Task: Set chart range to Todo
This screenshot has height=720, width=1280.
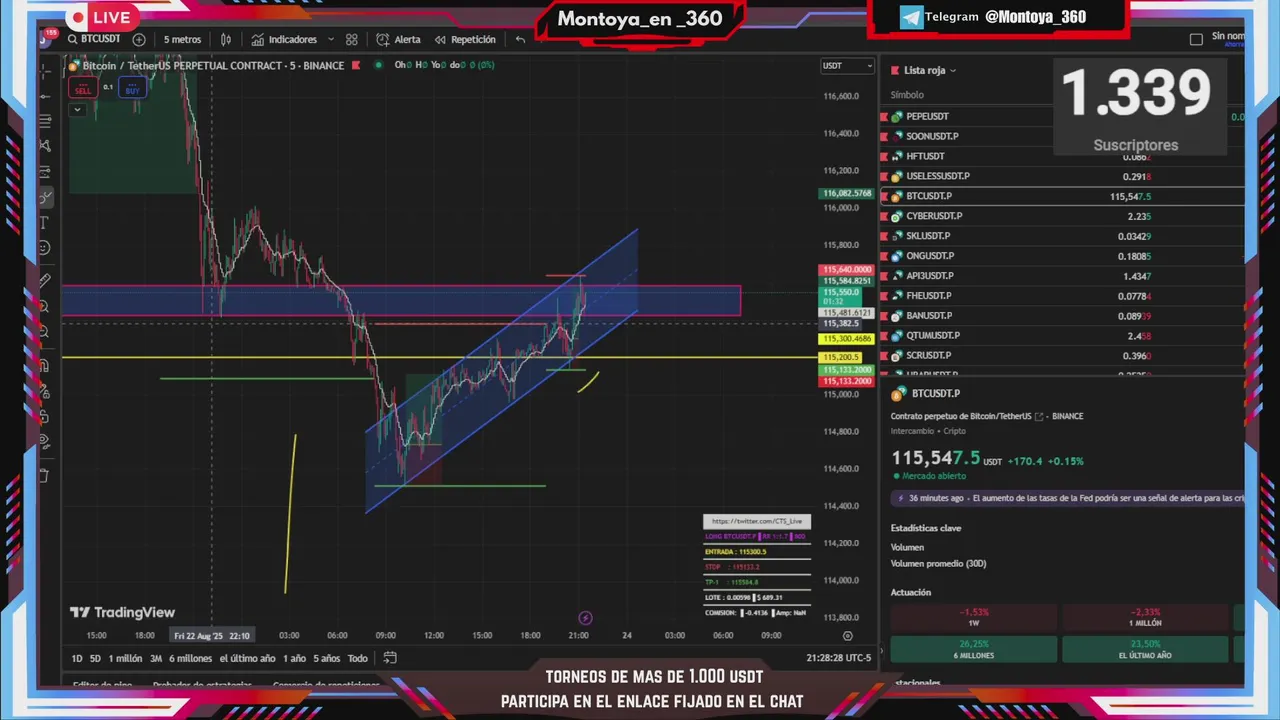Action: [357, 658]
